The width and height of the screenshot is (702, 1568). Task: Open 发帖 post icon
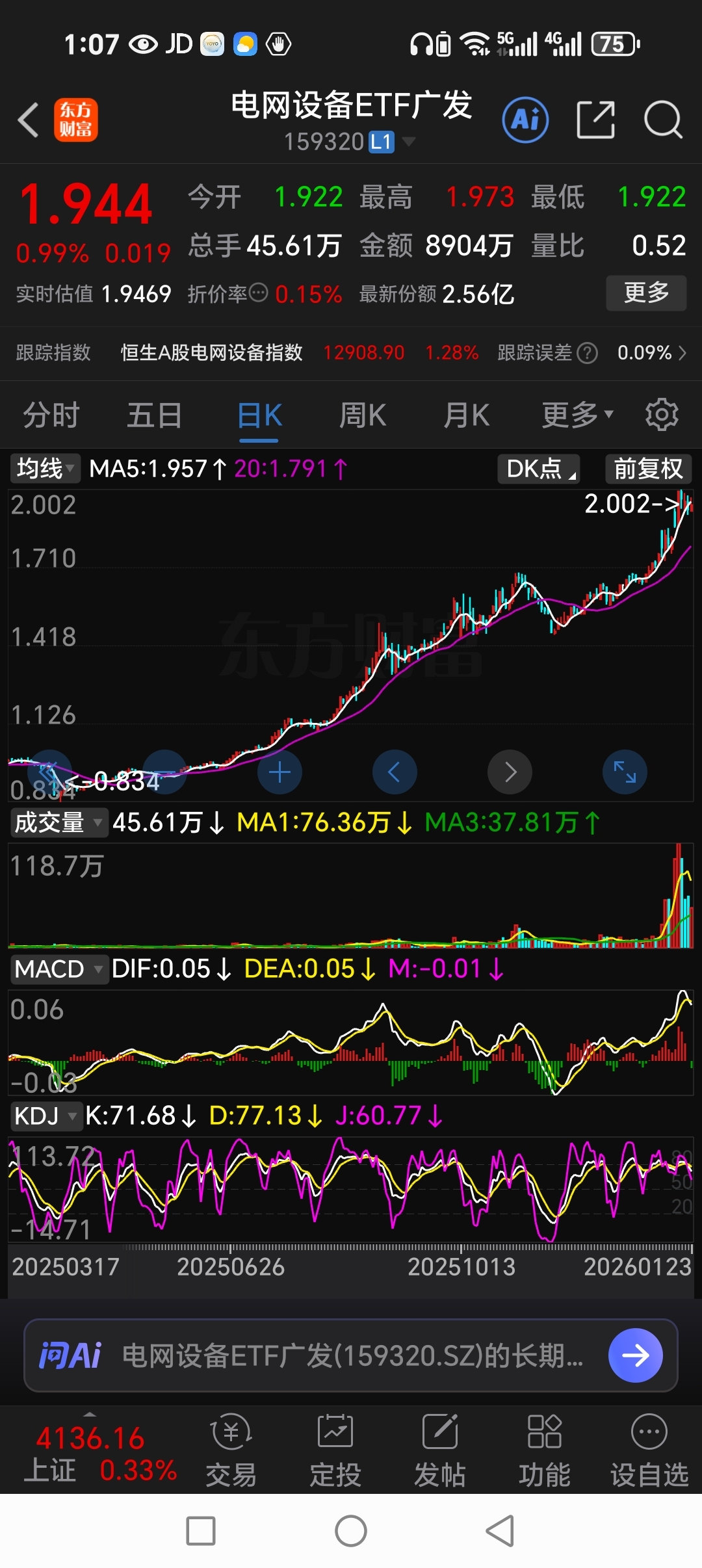[x=440, y=1450]
